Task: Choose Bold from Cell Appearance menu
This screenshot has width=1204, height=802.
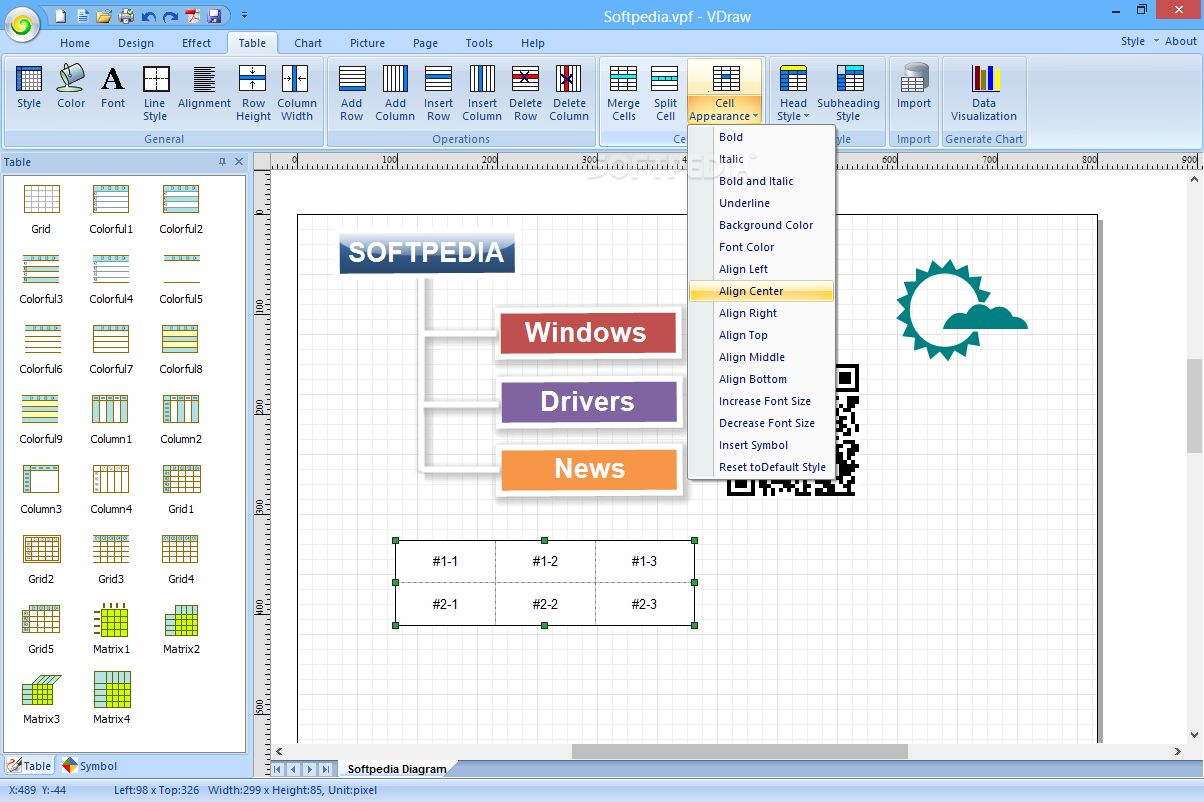Action: pos(761,137)
